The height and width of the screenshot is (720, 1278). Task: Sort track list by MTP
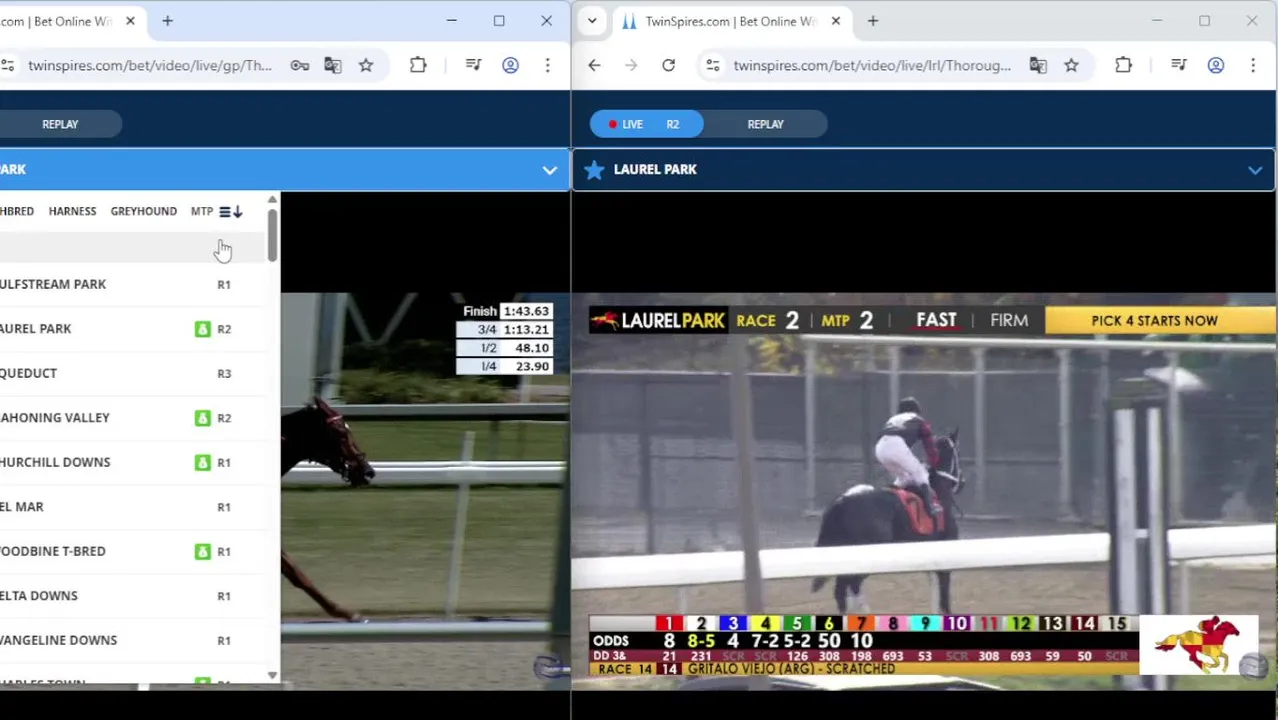click(202, 211)
